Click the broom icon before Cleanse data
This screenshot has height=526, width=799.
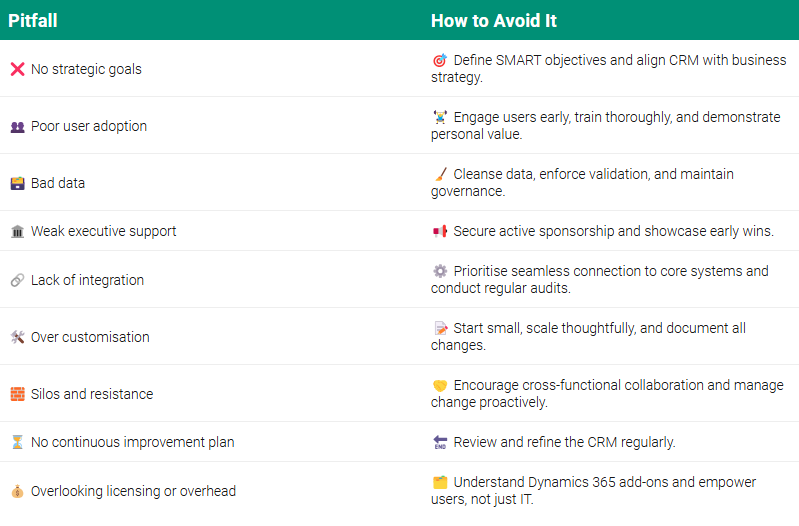440,175
